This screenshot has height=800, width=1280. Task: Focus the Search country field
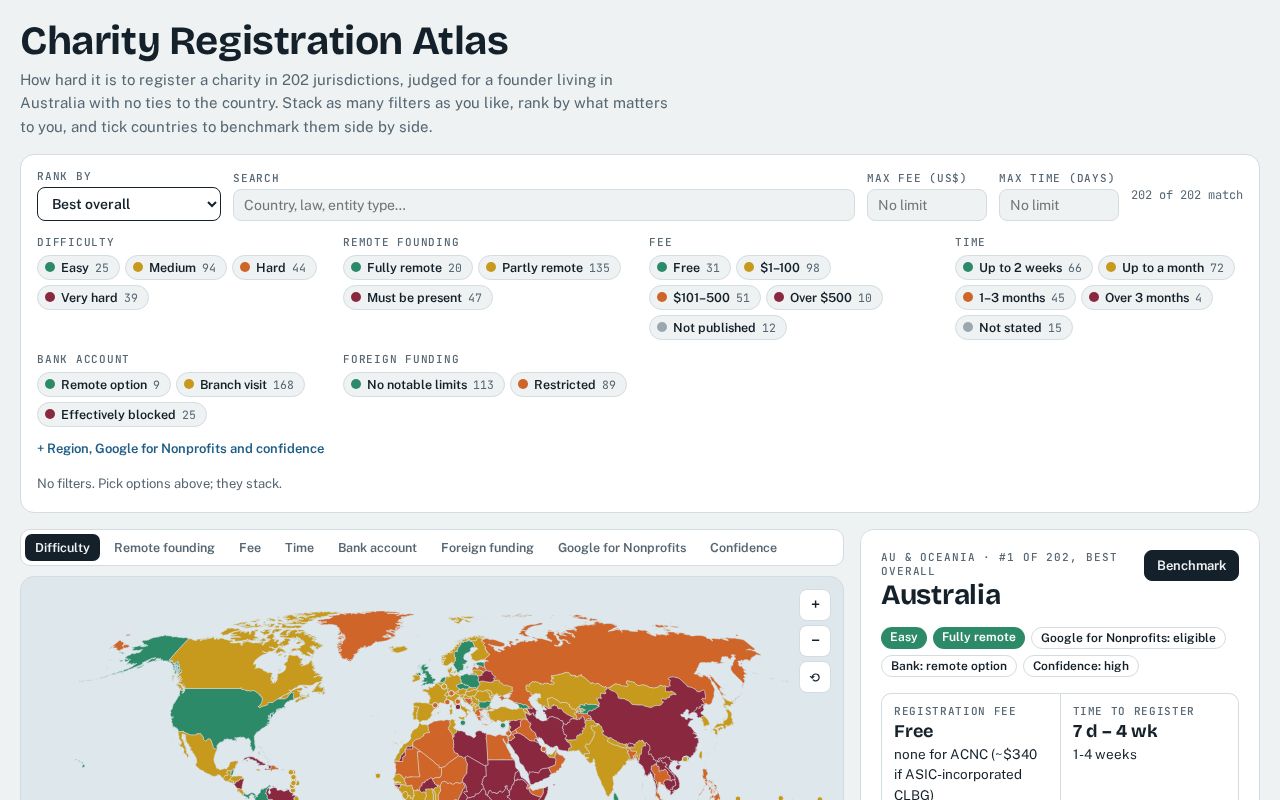click(x=544, y=205)
